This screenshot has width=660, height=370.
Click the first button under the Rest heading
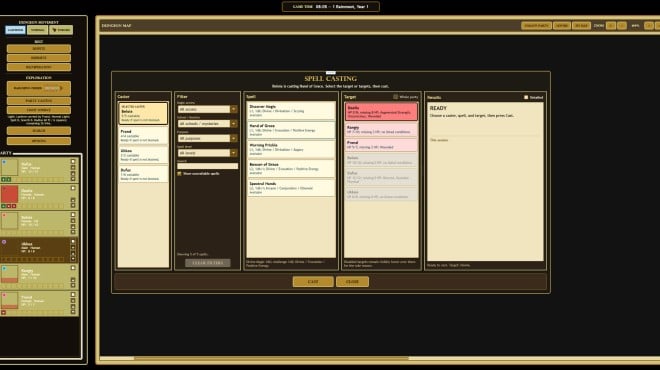[39, 49]
